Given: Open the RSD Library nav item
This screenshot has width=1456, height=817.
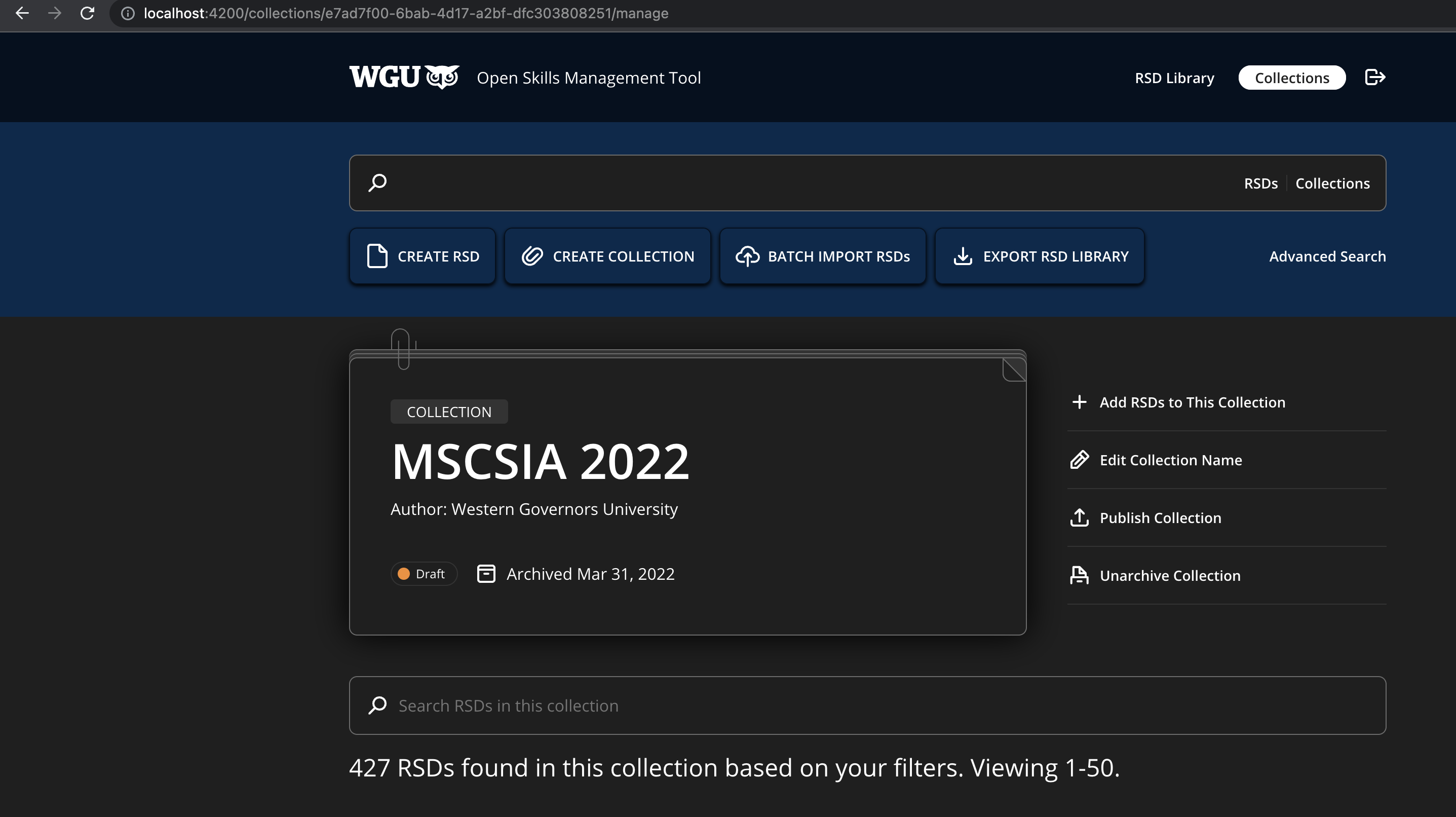Looking at the screenshot, I should click(x=1174, y=78).
